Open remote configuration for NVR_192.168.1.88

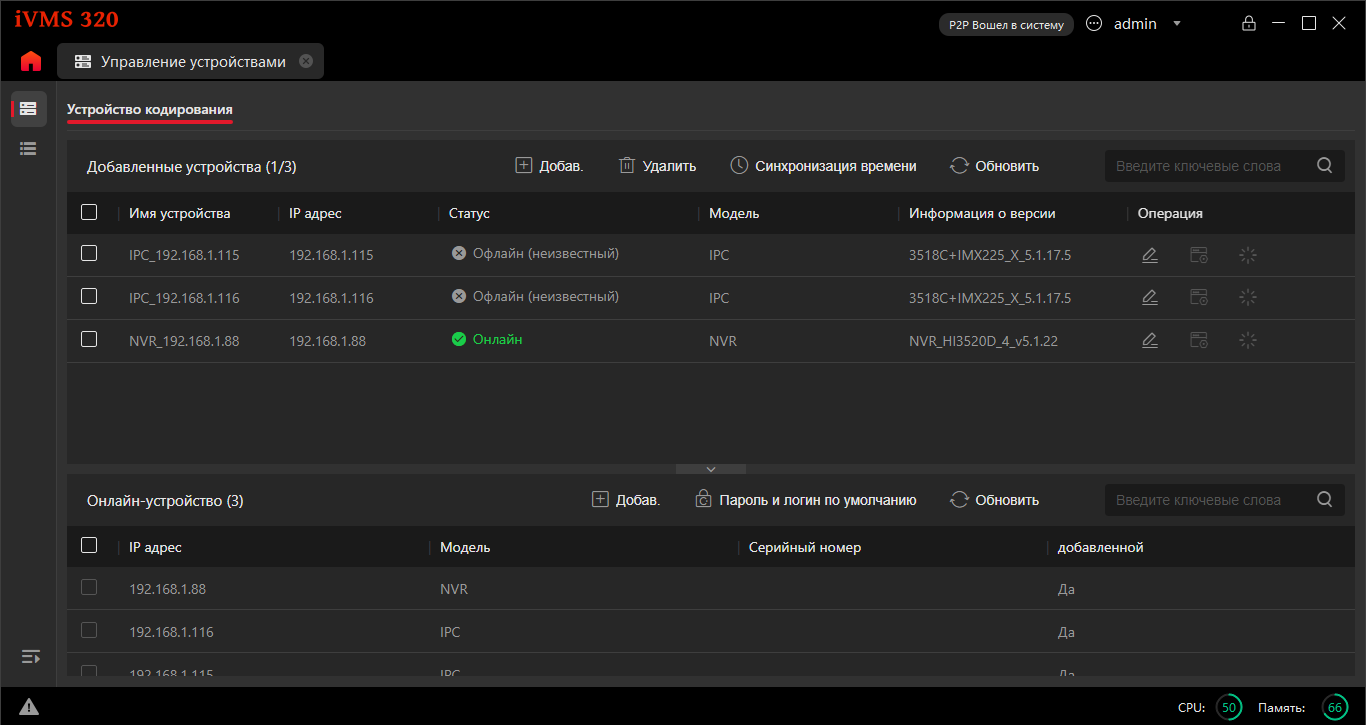click(1198, 341)
